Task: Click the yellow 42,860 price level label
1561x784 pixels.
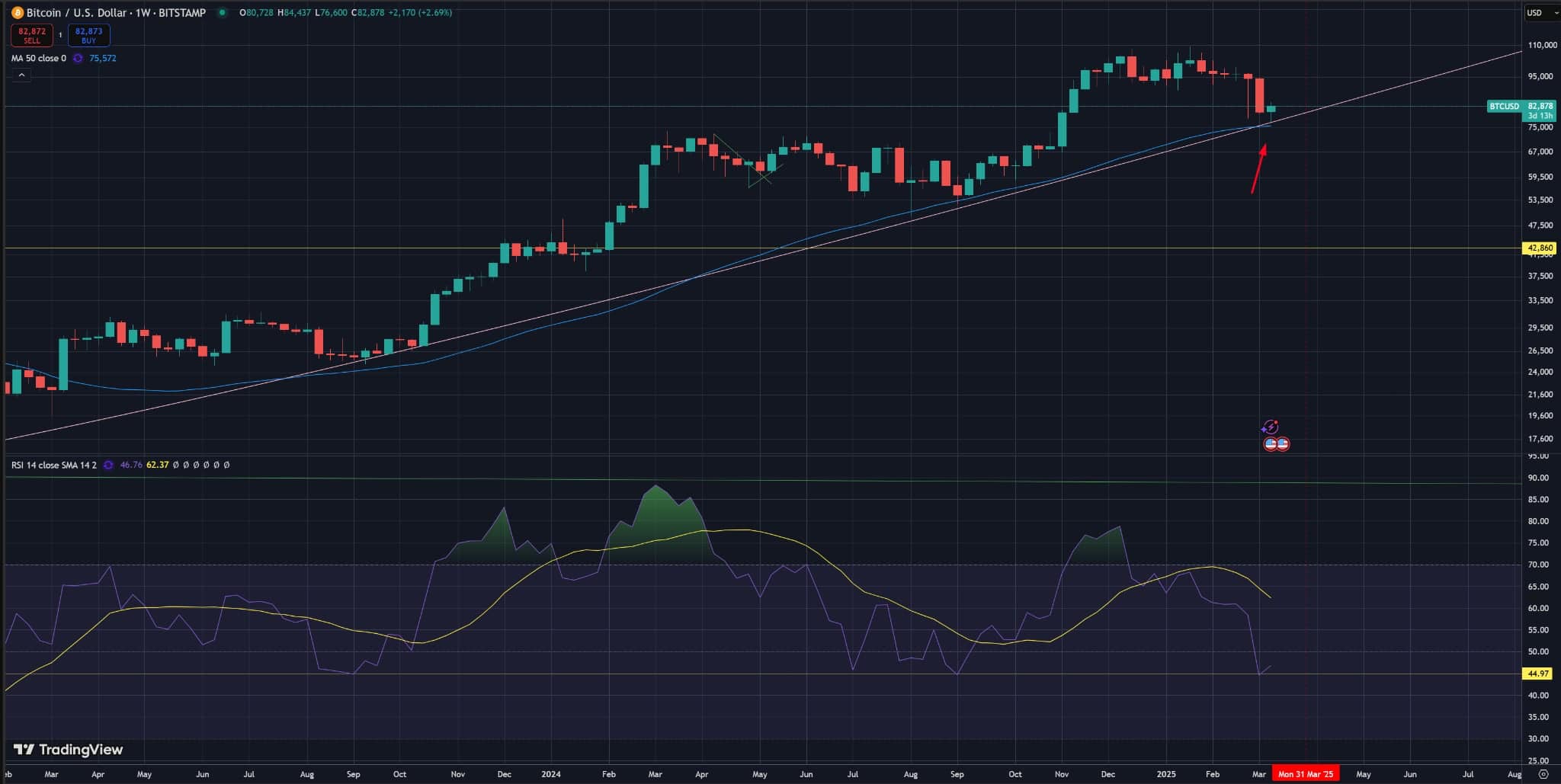Action: point(1540,248)
